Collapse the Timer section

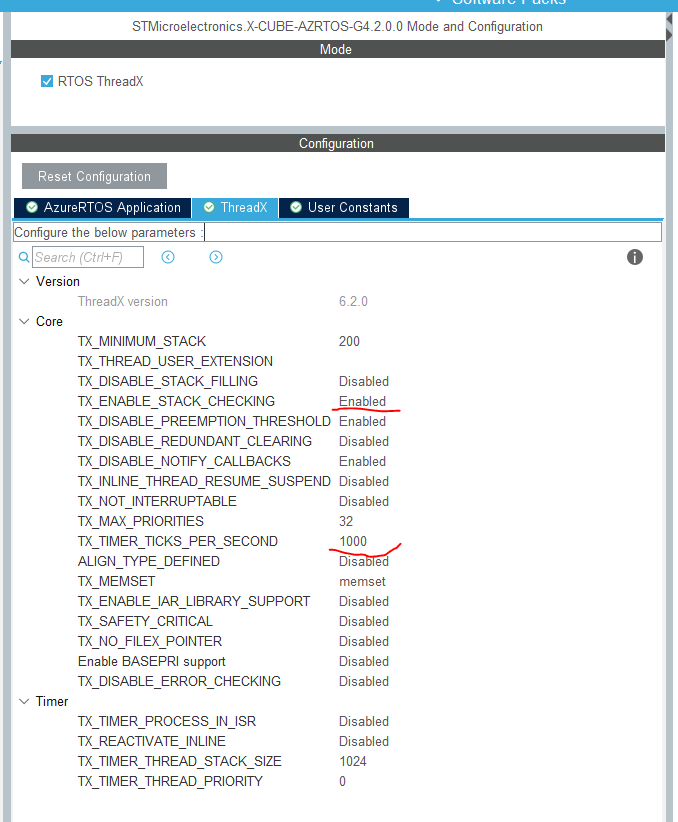tap(24, 701)
